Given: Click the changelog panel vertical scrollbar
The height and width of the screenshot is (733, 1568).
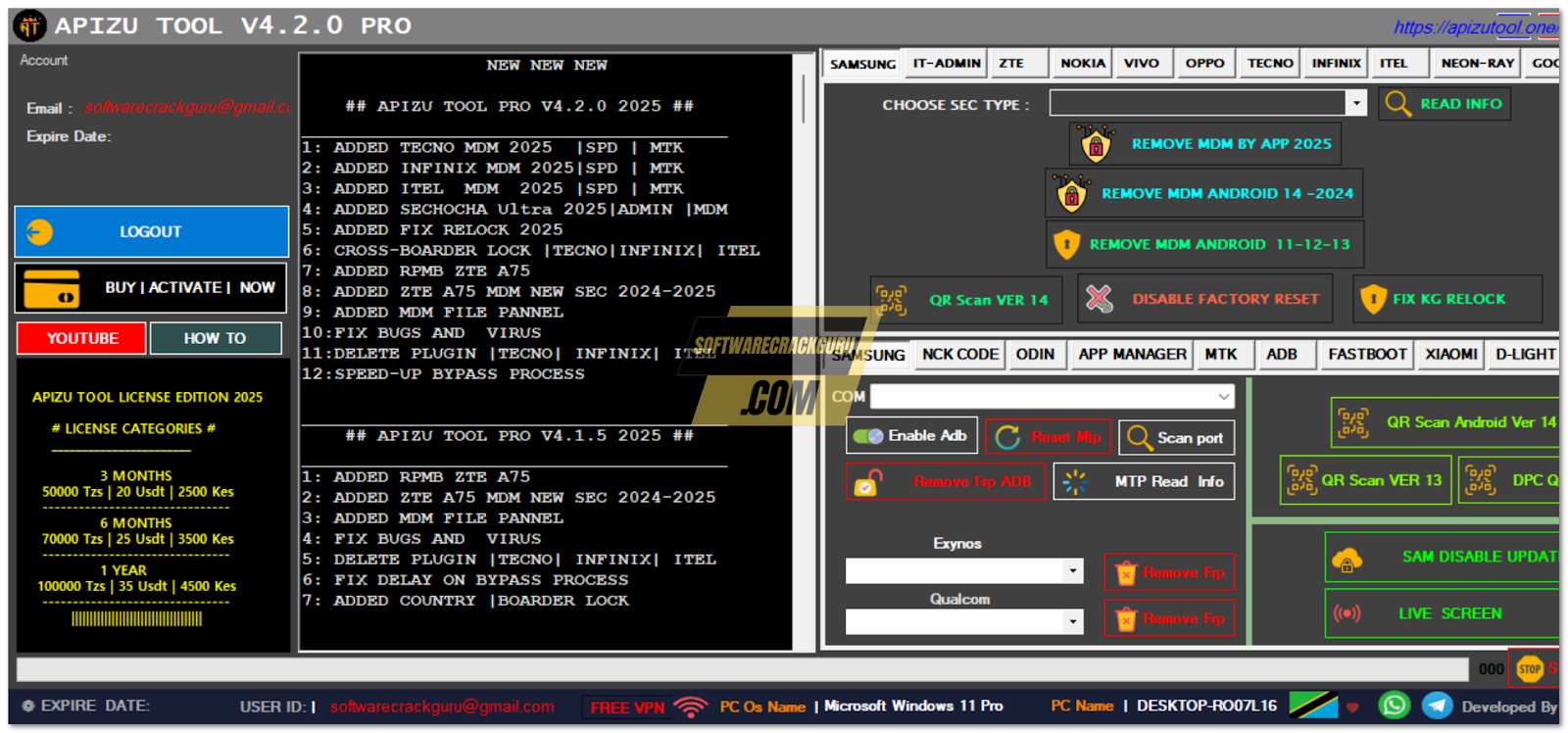Looking at the screenshot, I should [804, 98].
